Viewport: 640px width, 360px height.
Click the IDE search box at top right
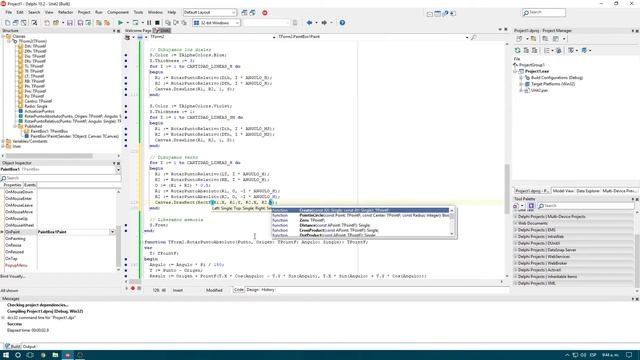coord(544,13)
